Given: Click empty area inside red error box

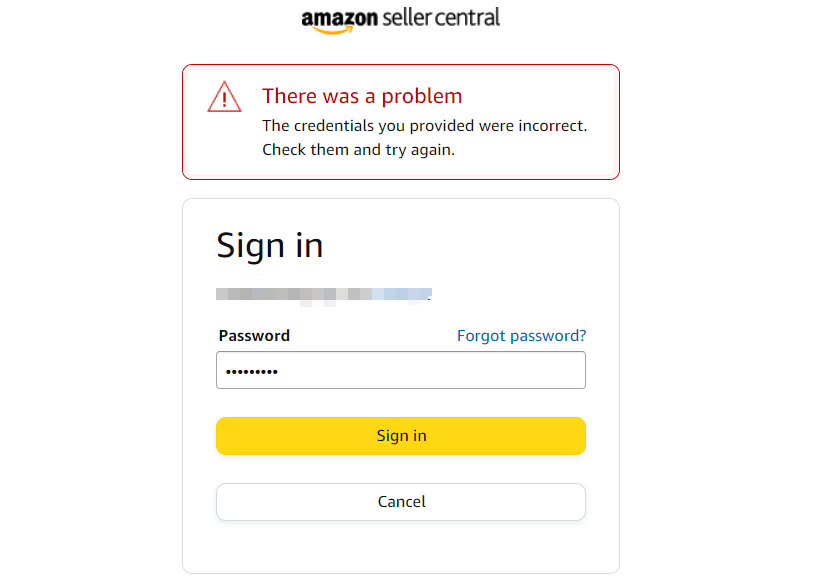Looking at the screenshot, I should (x=540, y=160).
